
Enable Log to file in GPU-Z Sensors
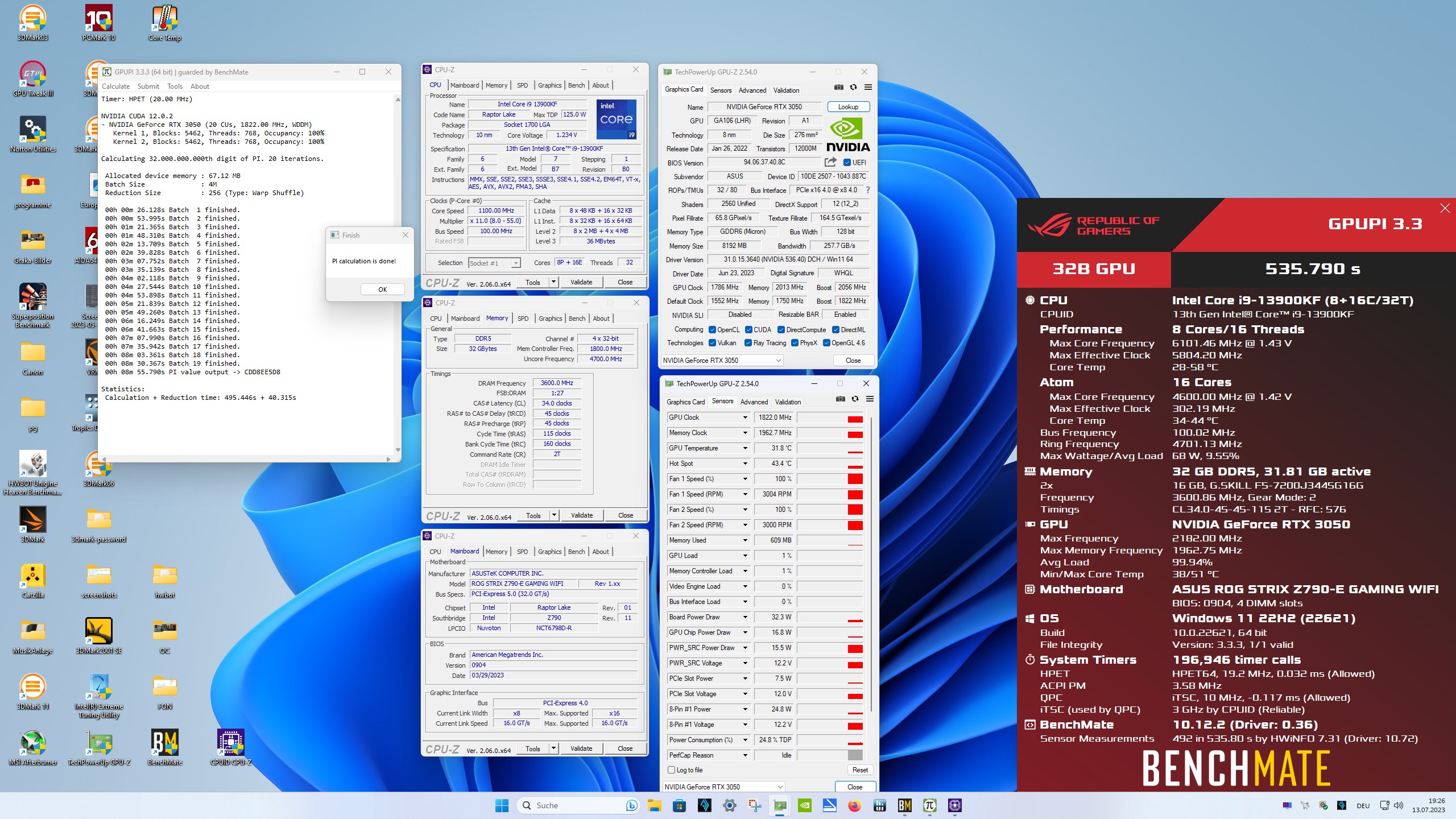click(x=672, y=770)
